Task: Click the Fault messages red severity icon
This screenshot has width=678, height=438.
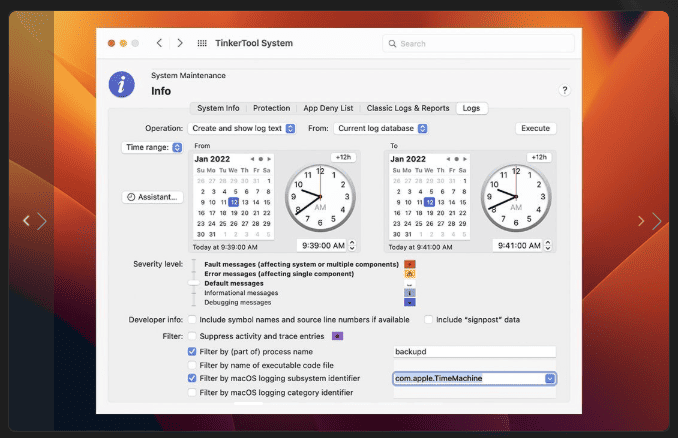Action: [409, 264]
